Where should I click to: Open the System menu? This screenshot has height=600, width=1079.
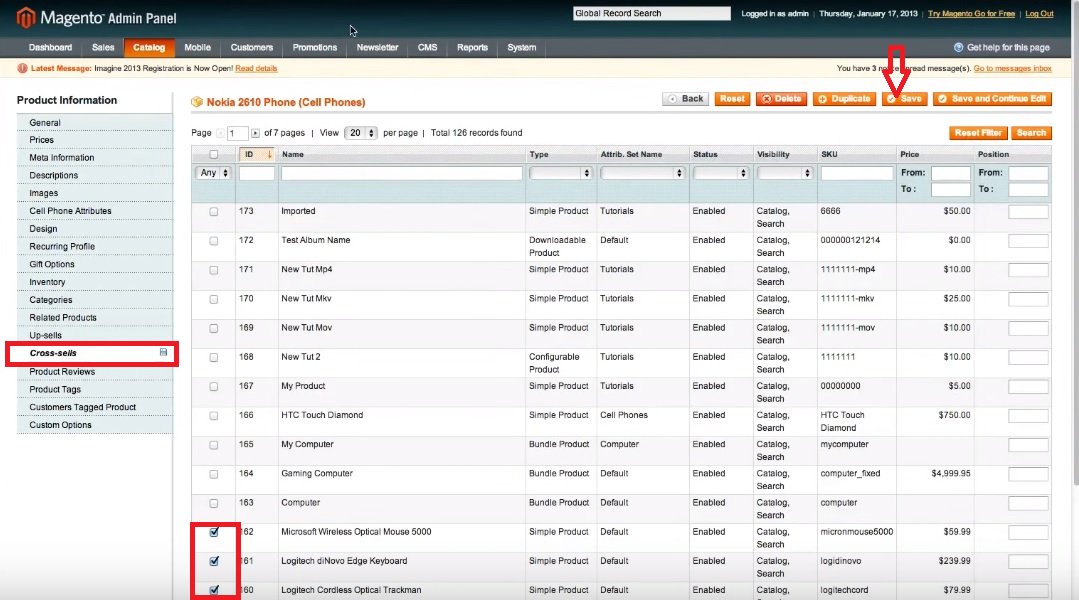(x=522, y=47)
